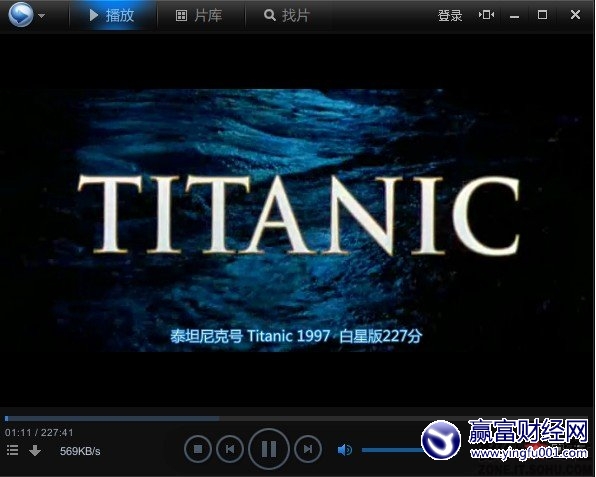Minimize the player window
Image resolution: width=596 pixels, height=477 pixels.
click(x=514, y=16)
